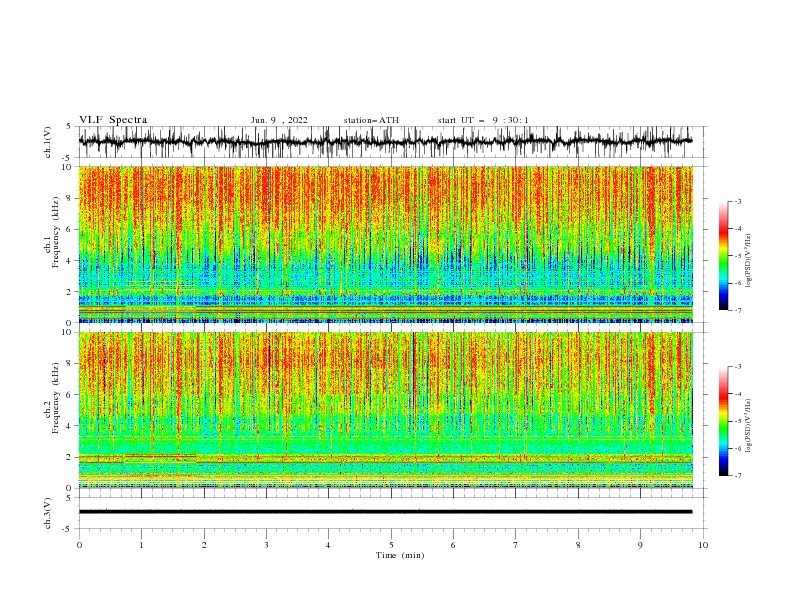Click the ch.3 flat black waveform trace

(x=385, y=512)
